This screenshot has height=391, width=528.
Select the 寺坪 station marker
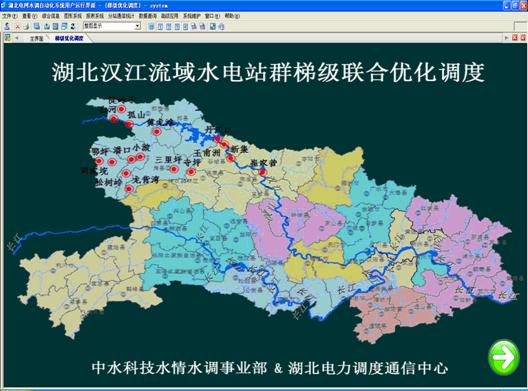pos(191,172)
